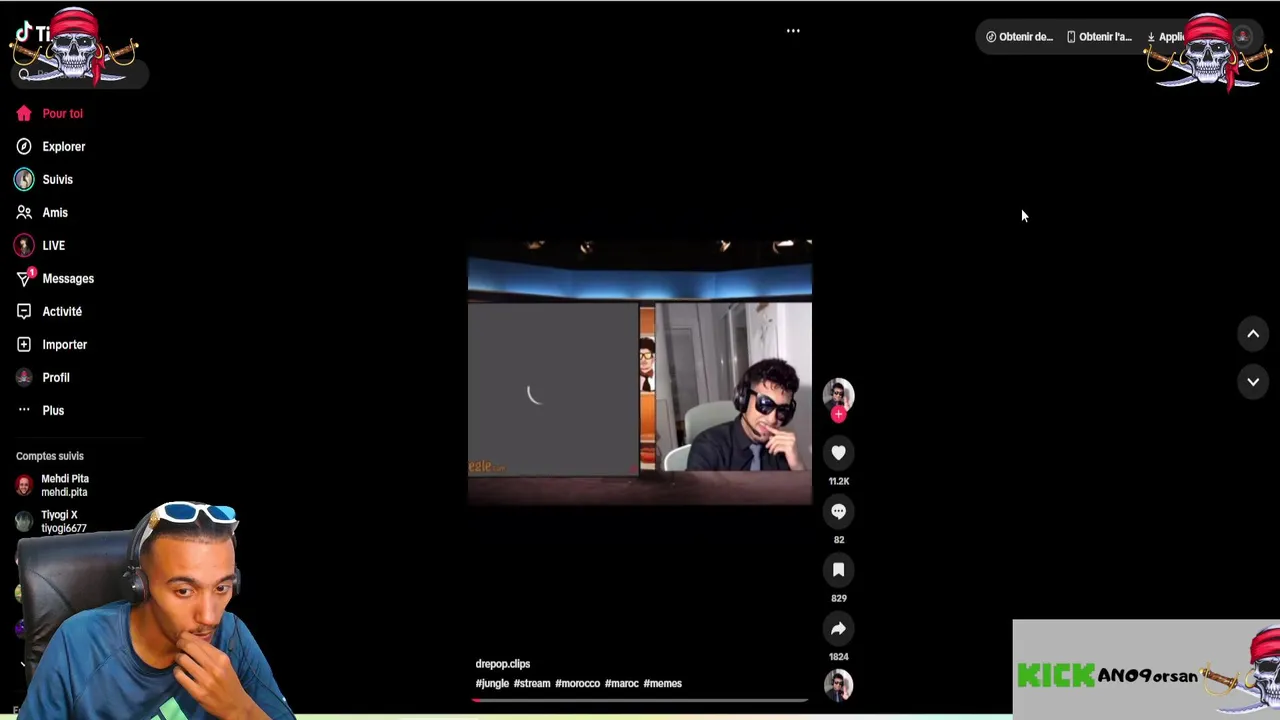Screen dimensions: 1280x720
Task: Share the video with the arrow icon
Action: pyautogui.click(x=838, y=629)
